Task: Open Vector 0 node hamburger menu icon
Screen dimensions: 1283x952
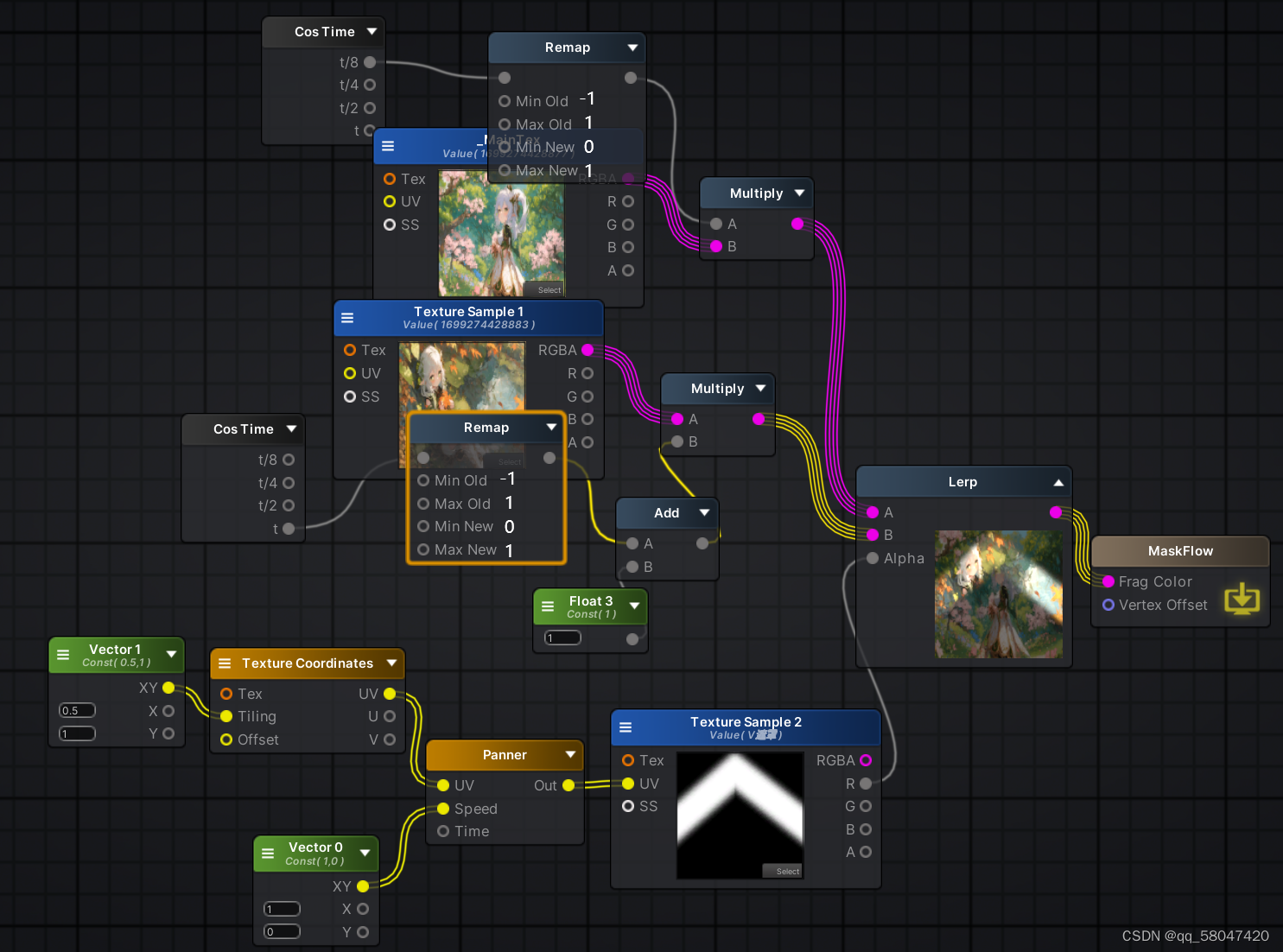Action: (268, 853)
